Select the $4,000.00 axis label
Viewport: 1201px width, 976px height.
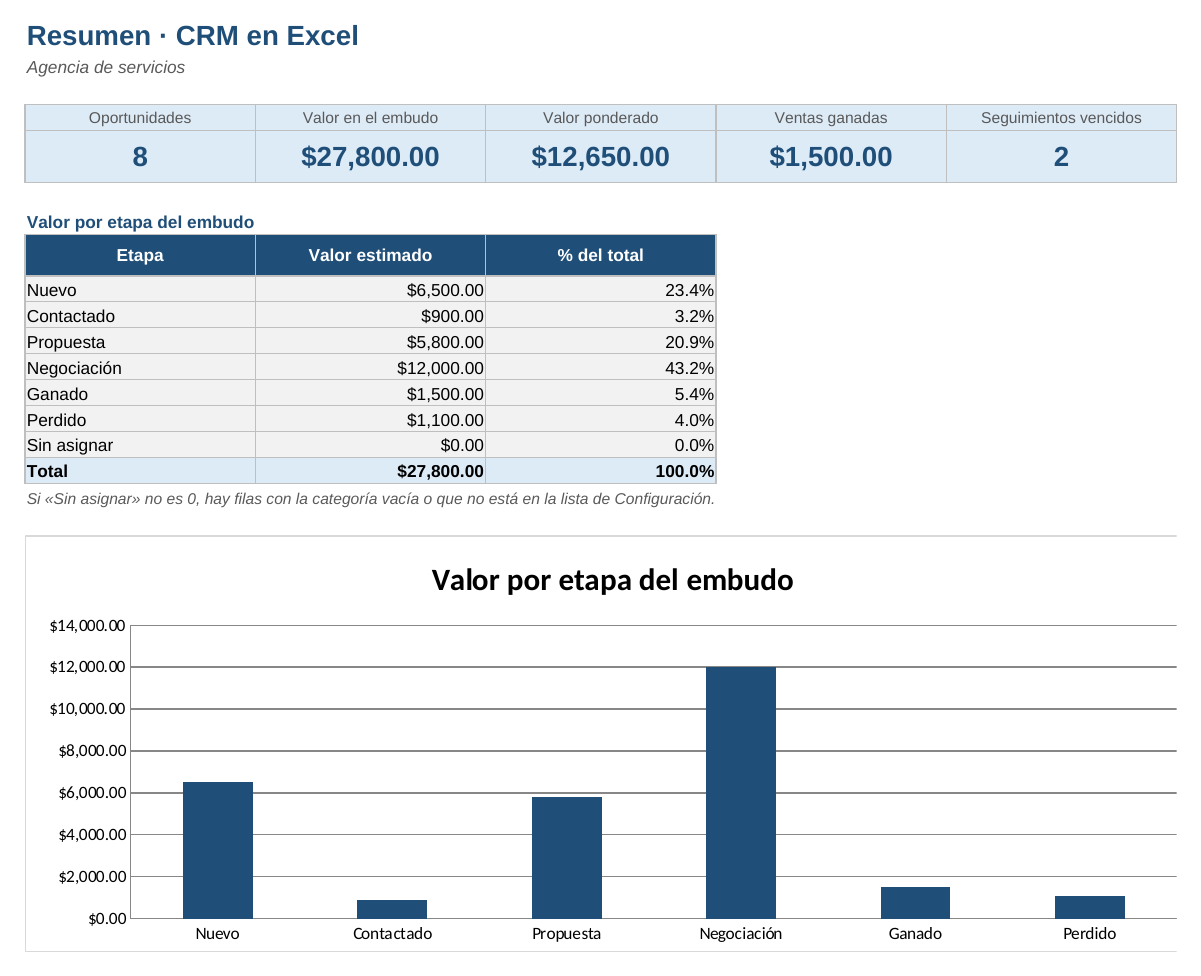(x=91, y=835)
